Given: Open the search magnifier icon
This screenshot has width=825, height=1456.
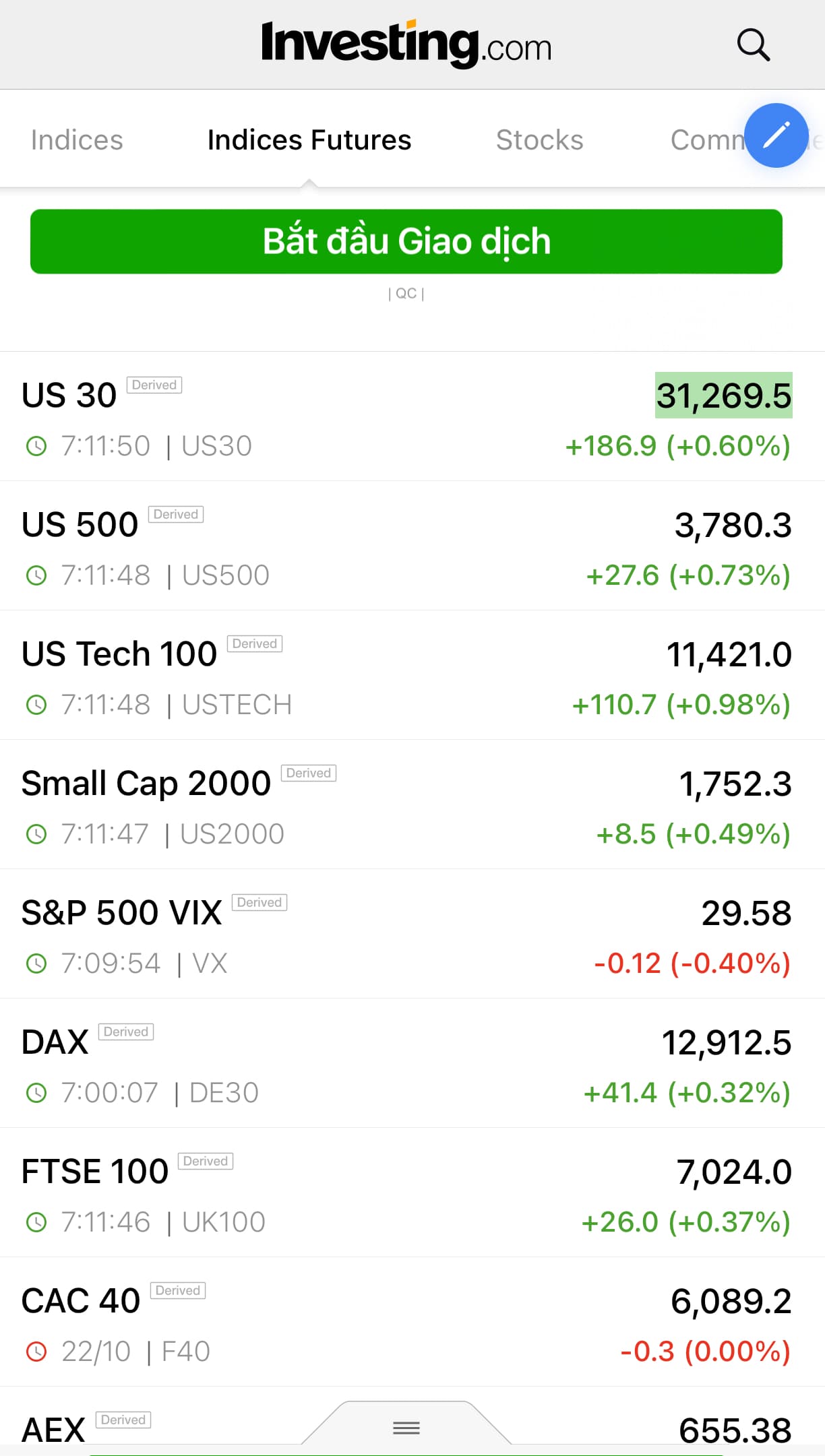Looking at the screenshot, I should 753,45.
